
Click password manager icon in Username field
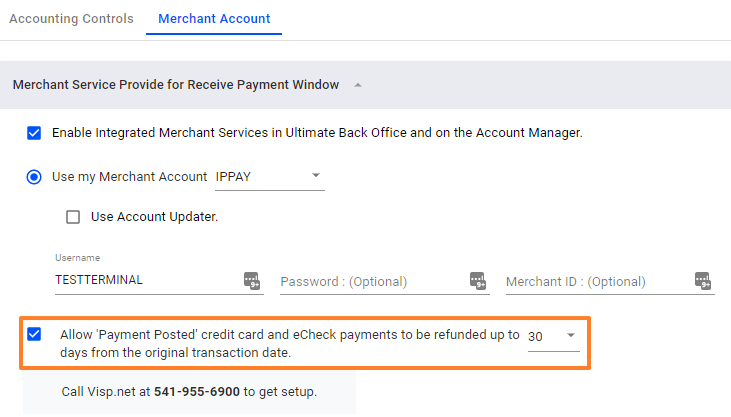(252, 281)
